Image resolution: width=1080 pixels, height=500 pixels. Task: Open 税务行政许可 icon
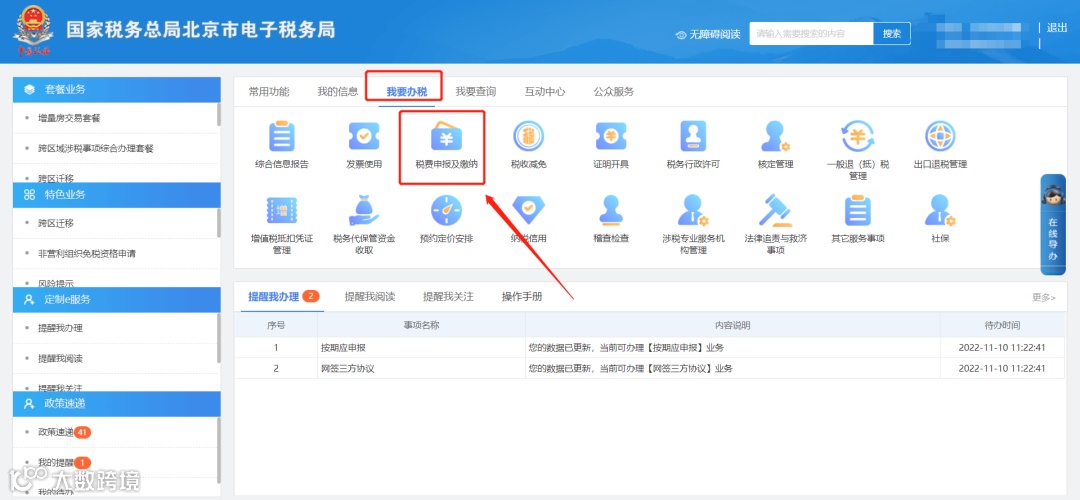pos(694,136)
